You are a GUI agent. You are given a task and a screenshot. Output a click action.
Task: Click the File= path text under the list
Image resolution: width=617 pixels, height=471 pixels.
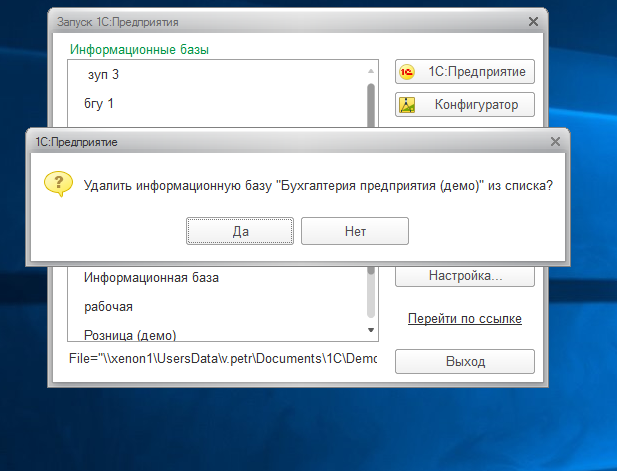[223, 358]
